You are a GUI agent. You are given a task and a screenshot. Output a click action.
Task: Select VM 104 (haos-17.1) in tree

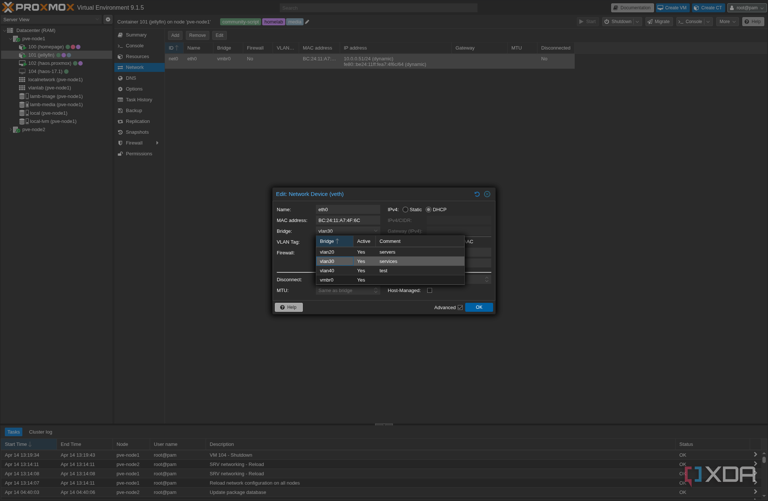pos(45,72)
